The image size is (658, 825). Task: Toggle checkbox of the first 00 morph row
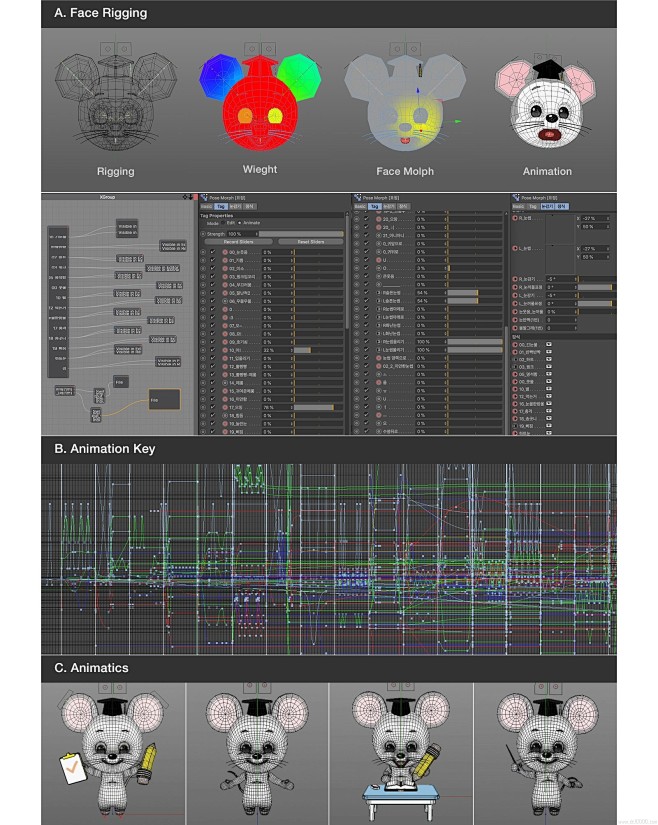(x=211, y=252)
